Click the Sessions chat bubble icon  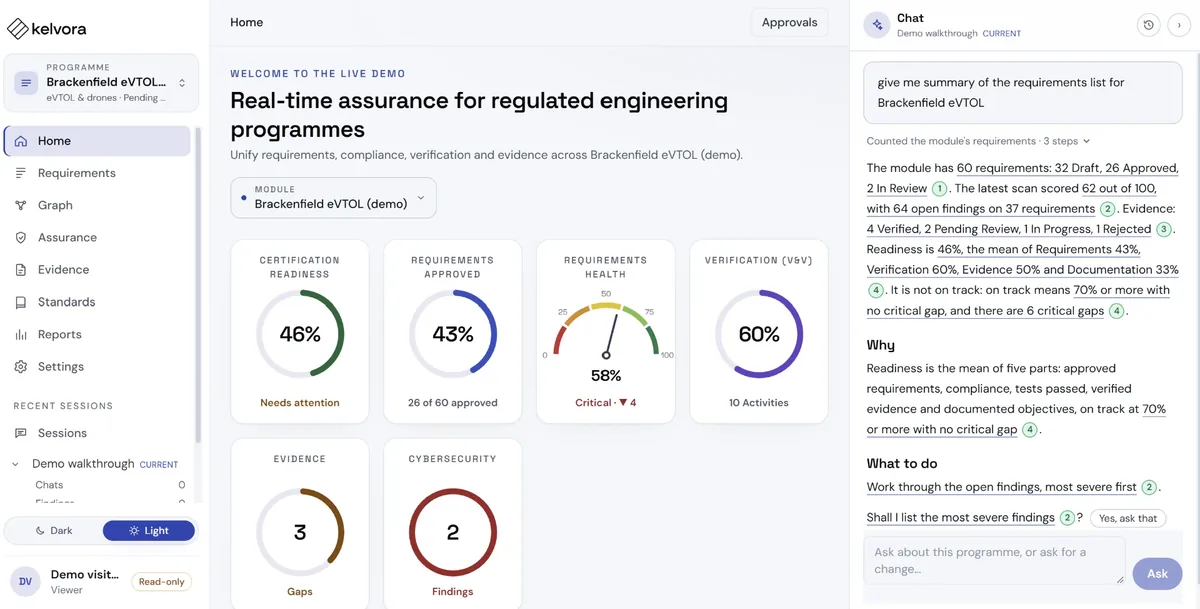click(x=21, y=433)
